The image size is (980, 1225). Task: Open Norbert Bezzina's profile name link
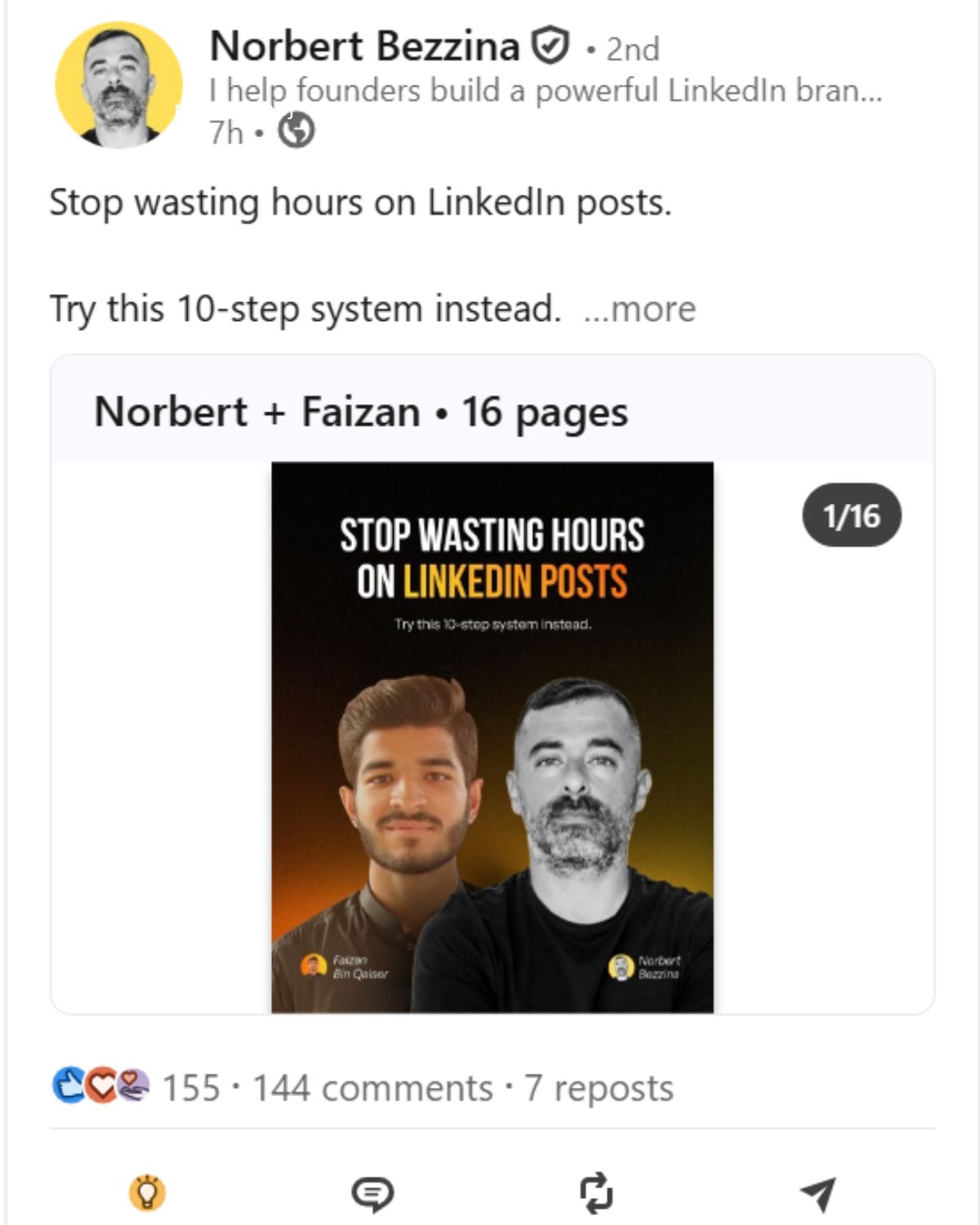364,46
